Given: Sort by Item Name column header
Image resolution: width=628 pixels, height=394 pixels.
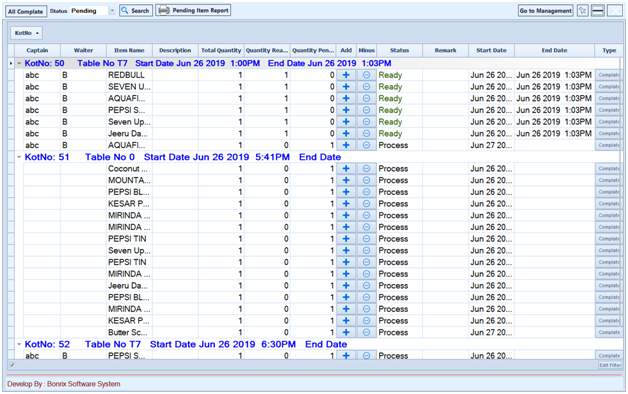Looking at the screenshot, I should [x=129, y=50].
